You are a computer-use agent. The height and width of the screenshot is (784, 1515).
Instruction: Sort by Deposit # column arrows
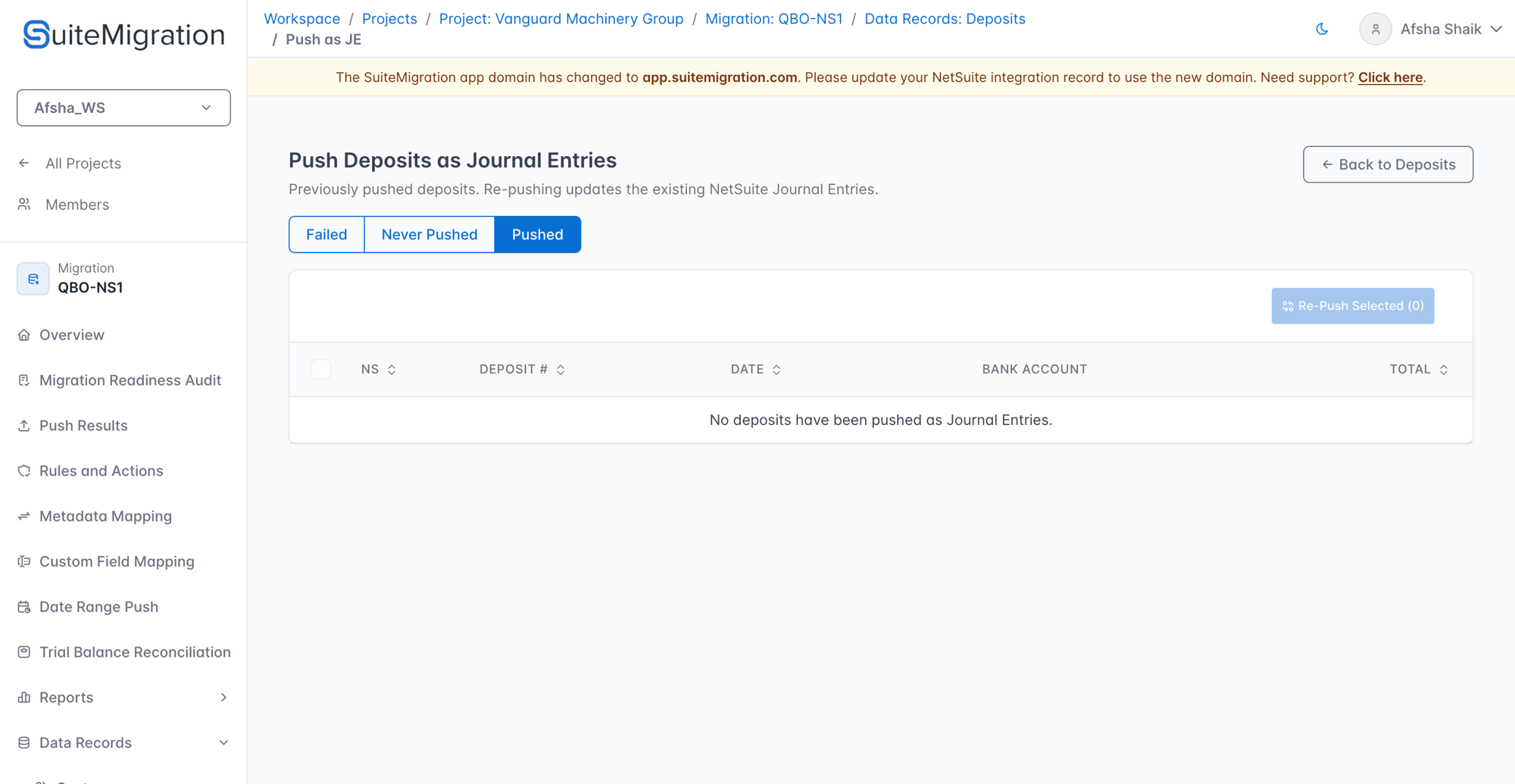pyautogui.click(x=561, y=370)
